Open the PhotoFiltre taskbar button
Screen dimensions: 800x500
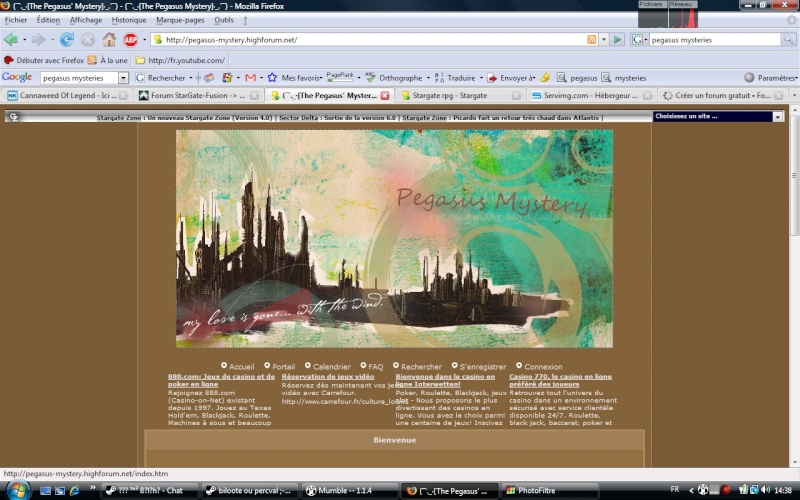pyautogui.click(x=550, y=490)
